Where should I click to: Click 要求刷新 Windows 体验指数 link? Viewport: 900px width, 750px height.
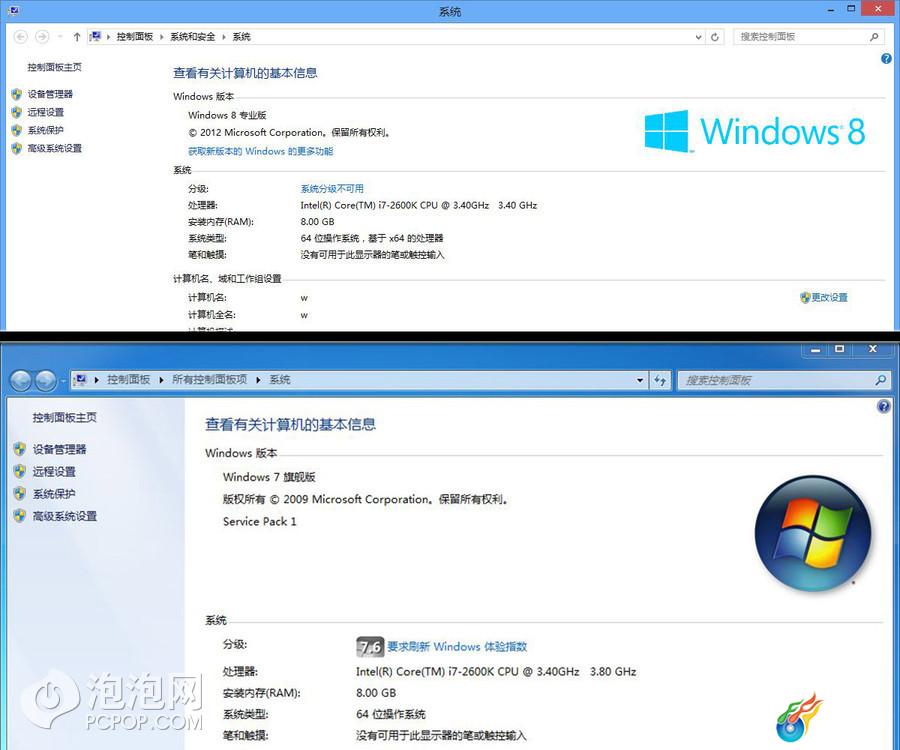click(457, 647)
